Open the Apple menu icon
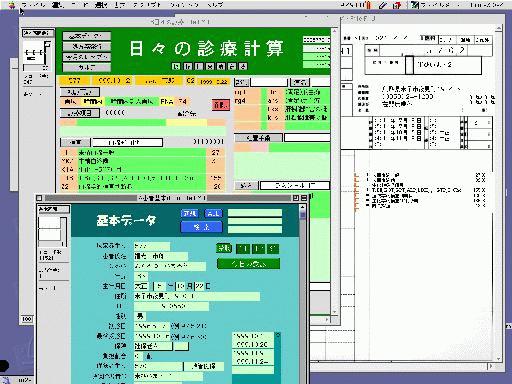512x384 pixels. (12, 4)
